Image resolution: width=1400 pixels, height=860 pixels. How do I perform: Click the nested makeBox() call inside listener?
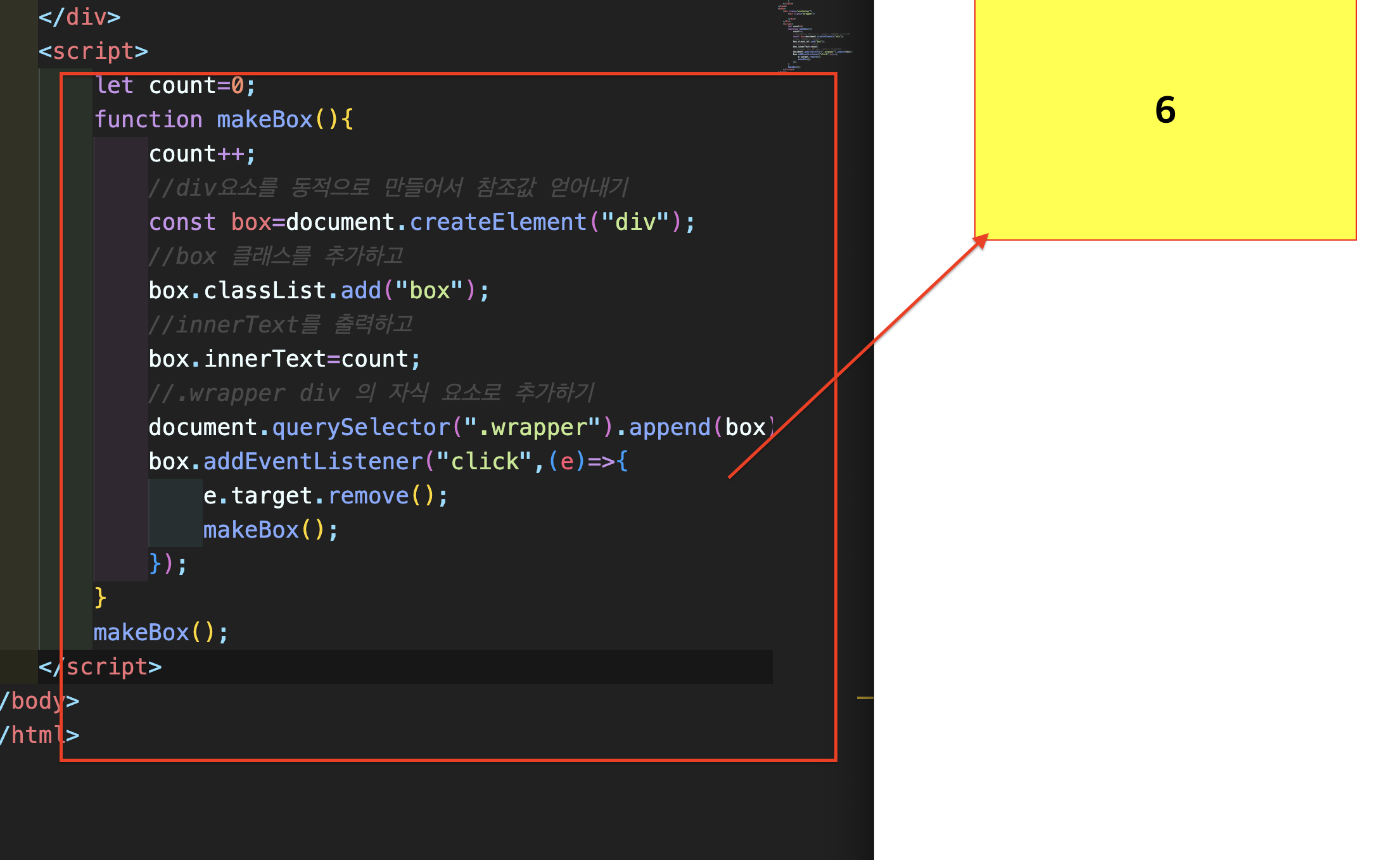click(x=270, y=530)
